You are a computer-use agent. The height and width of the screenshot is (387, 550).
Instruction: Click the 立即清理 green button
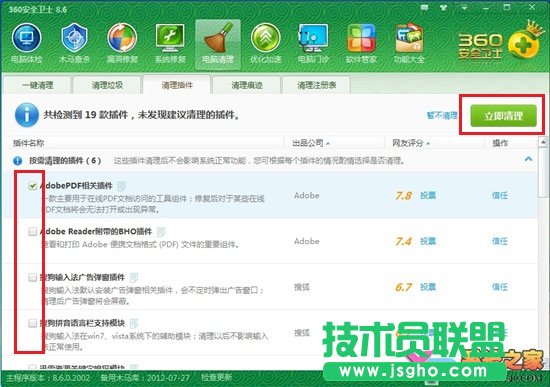coord(503,116)
